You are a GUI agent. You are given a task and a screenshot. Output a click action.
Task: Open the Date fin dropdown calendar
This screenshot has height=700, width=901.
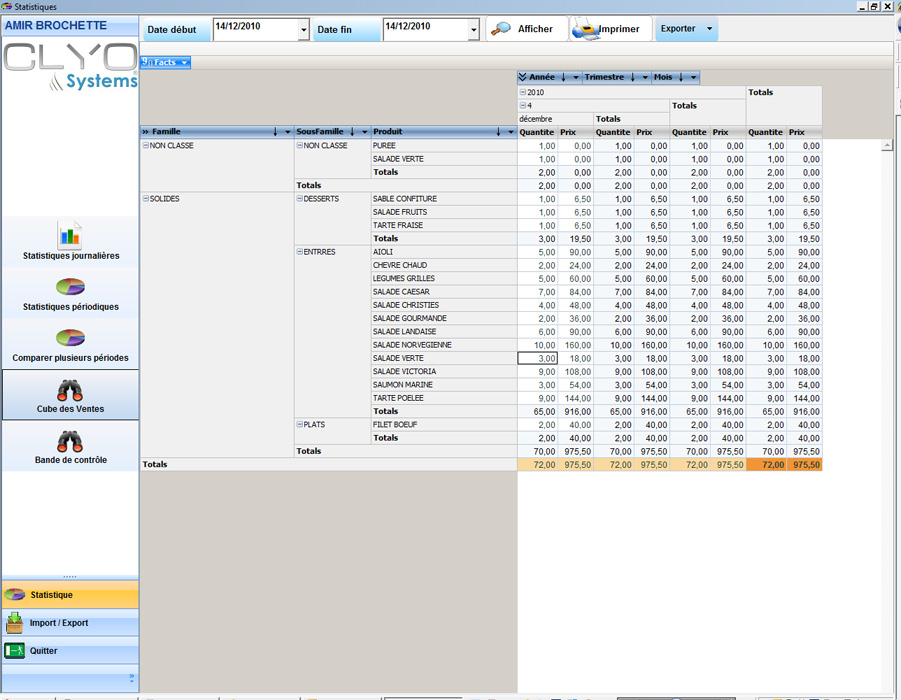click(x=473, y=29)
